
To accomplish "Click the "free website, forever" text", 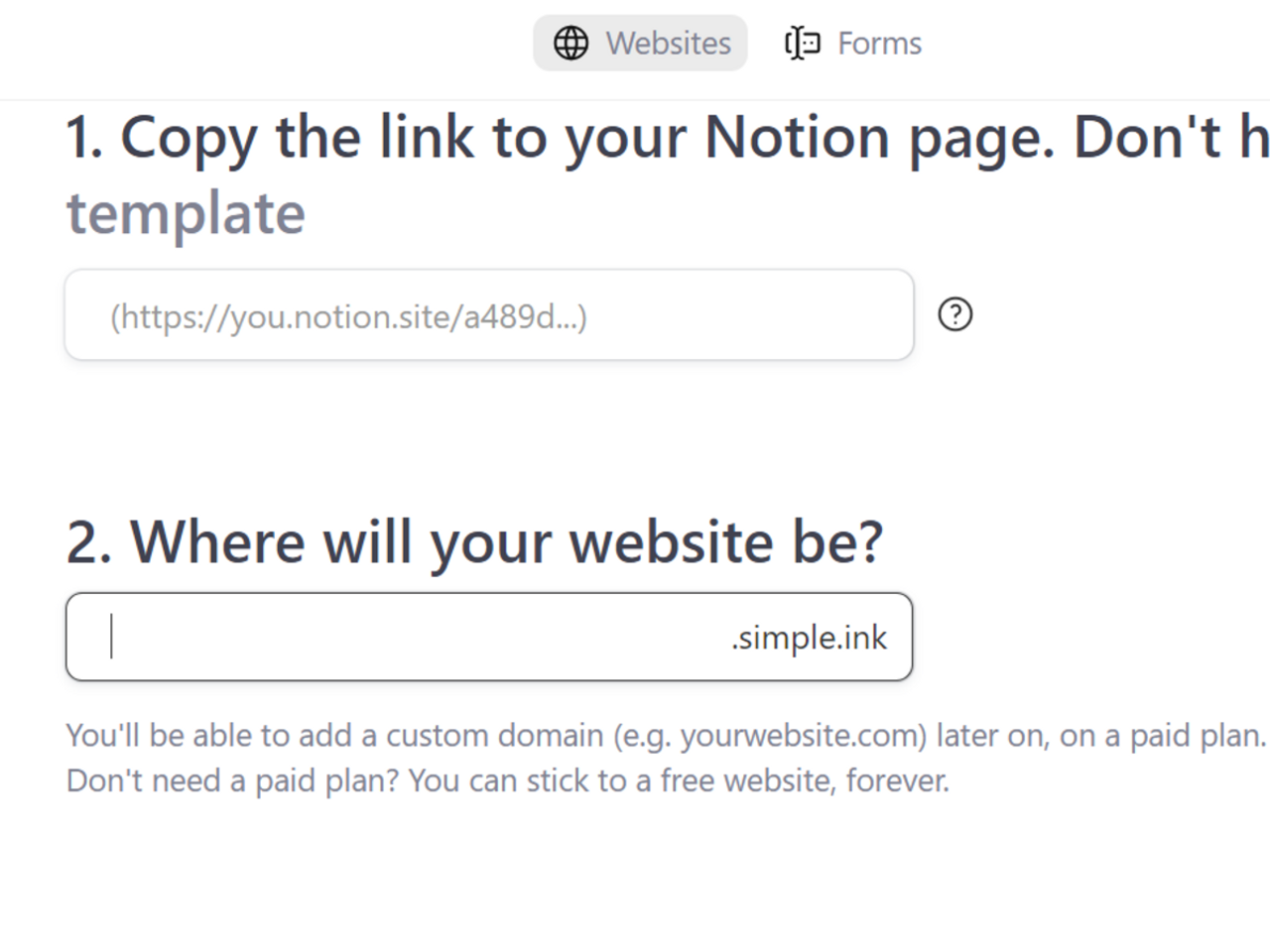I will coord(805,781).
